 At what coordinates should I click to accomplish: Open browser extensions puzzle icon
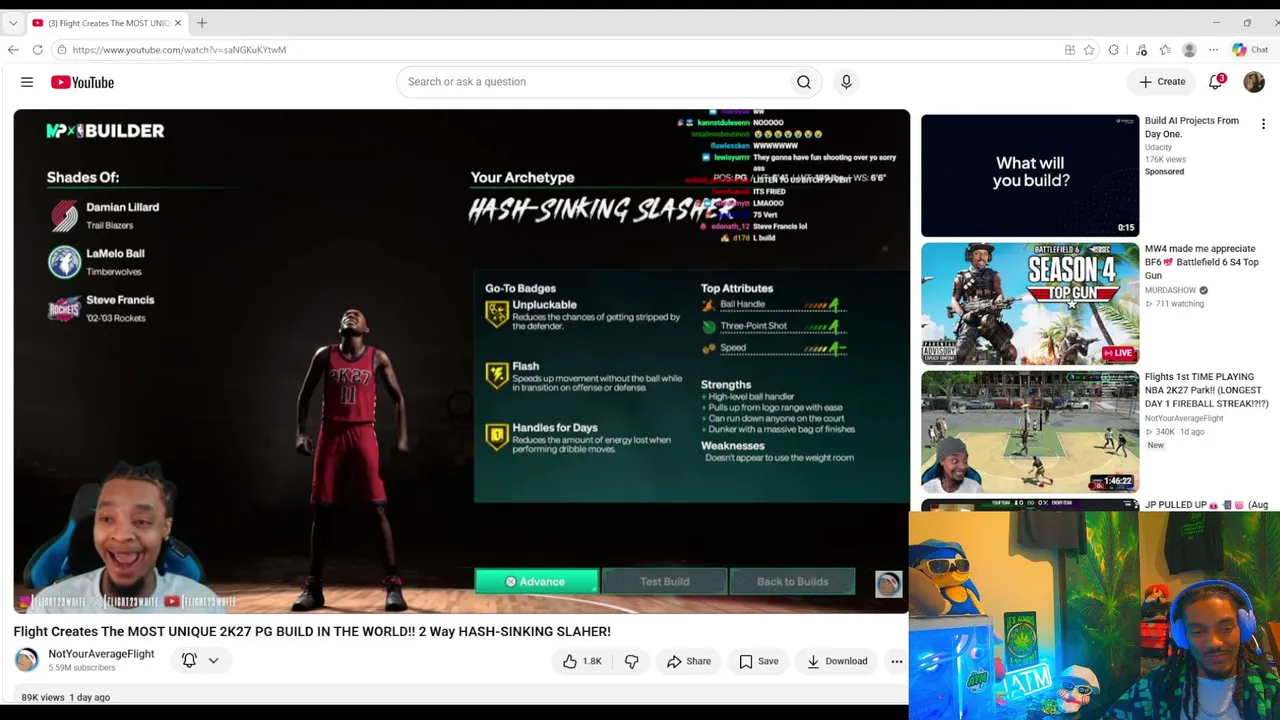pyautogui.click(x=1113, y=50)
